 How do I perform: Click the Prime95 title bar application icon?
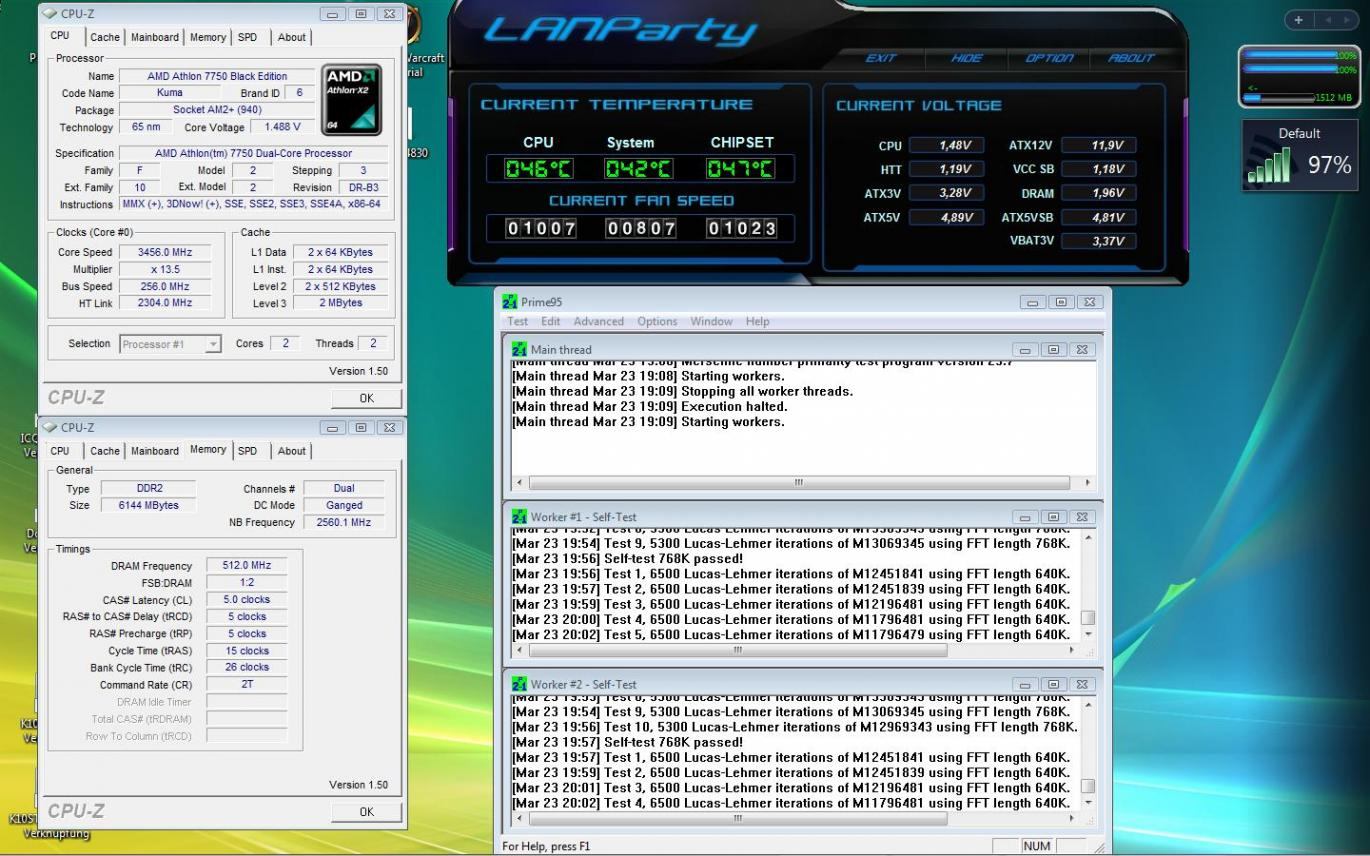click(510, 302)
